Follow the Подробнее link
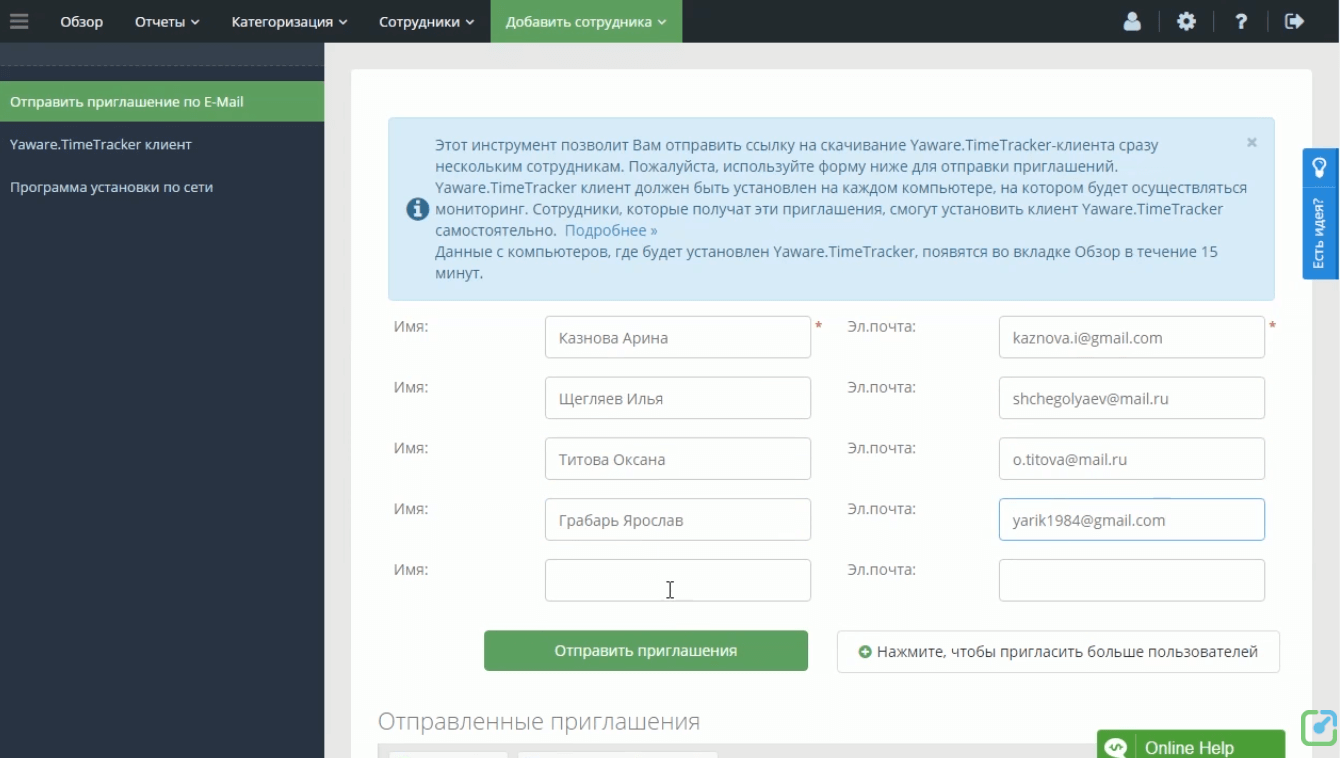The height and width of the screenshot is (758, 1340). tap(611, 230)
